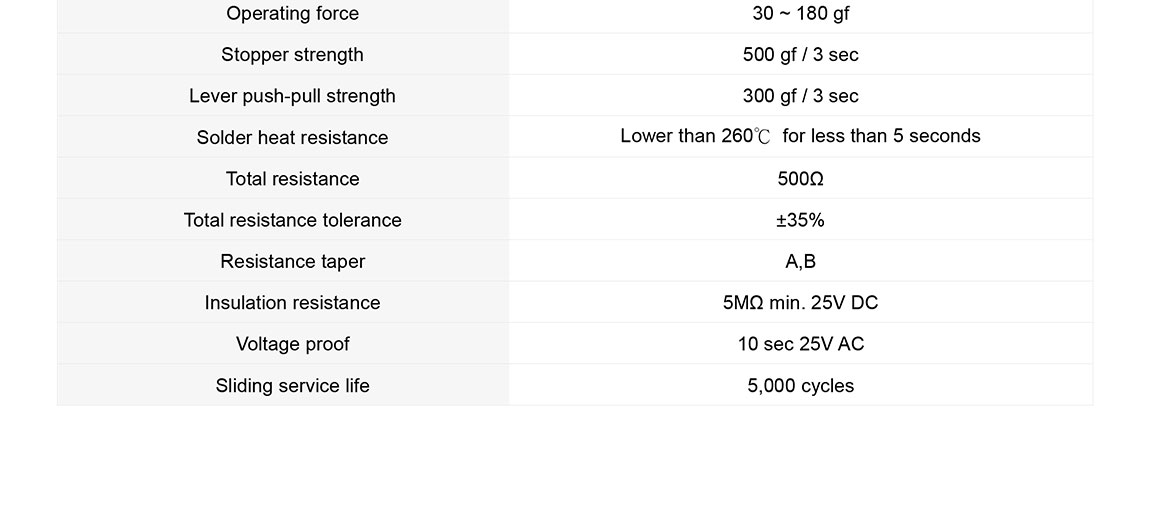Click the "Operating force" label cell

click(x=292, y=14)
